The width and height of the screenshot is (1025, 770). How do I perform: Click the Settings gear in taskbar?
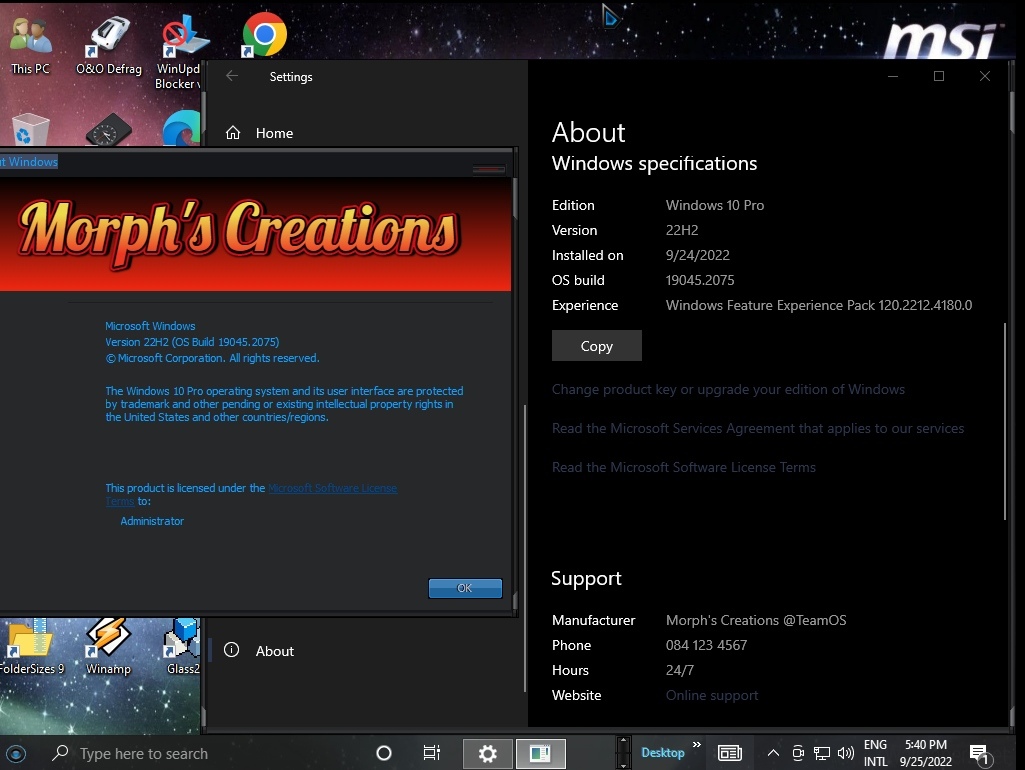(x=487, y=753)
